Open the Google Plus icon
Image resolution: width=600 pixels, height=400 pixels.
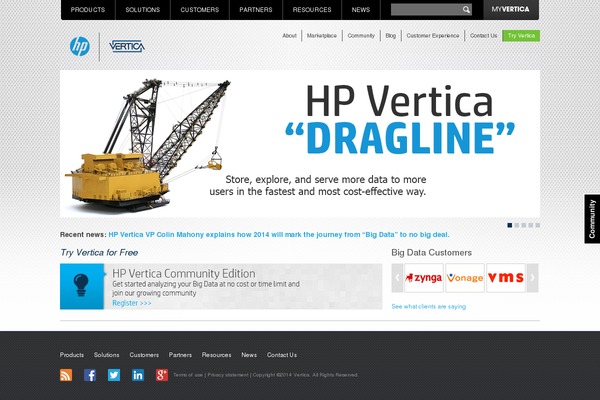[x=162, y=375]
